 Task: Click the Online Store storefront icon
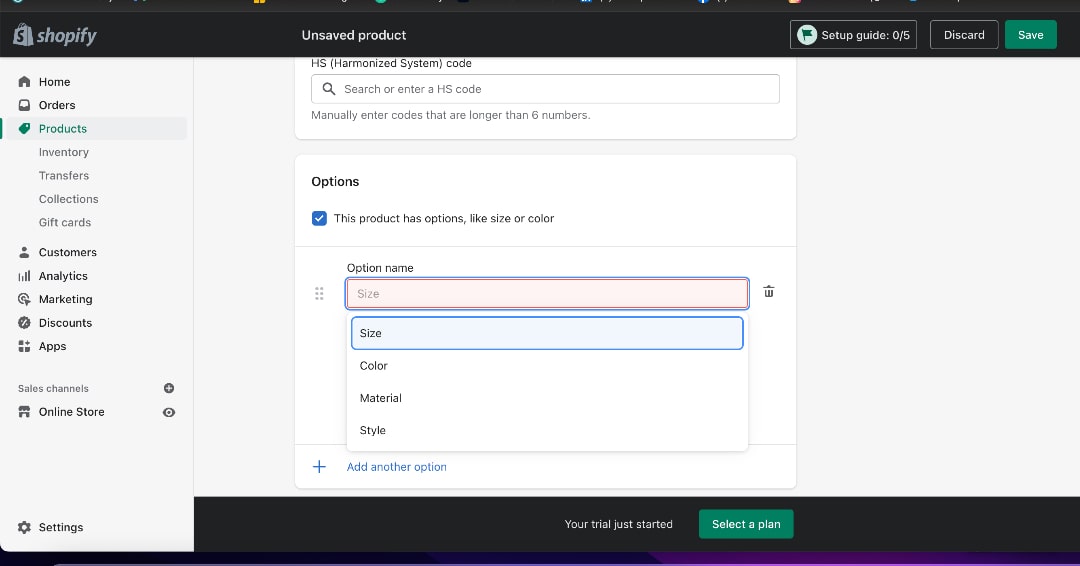click(24, 412)
